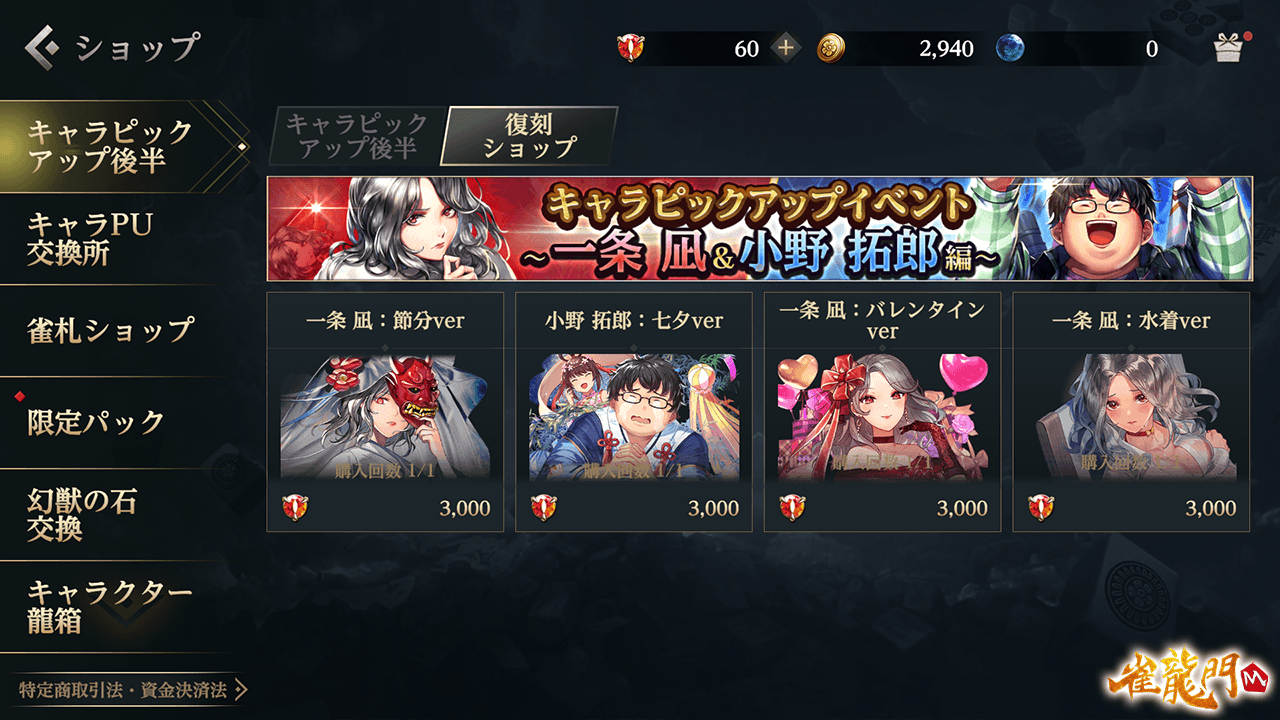Click the キャラピックアップイベント banner
Screen dimensions: 1280x720
click(x=759, y=228)
